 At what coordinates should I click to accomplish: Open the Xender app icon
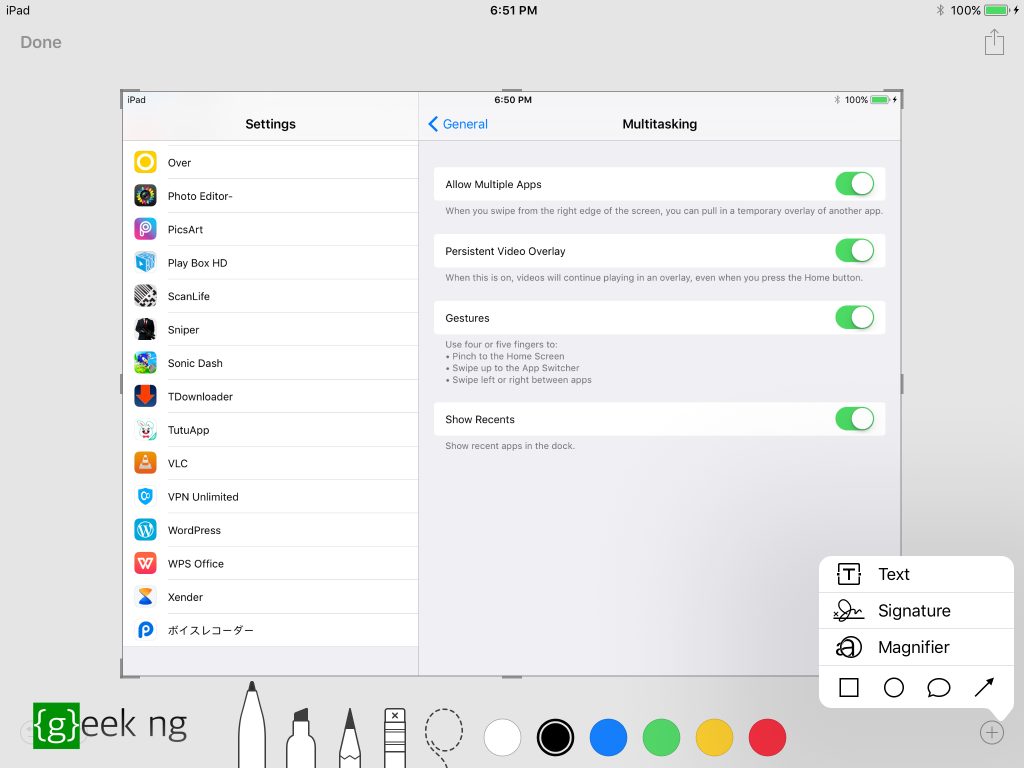click(145, 597)
